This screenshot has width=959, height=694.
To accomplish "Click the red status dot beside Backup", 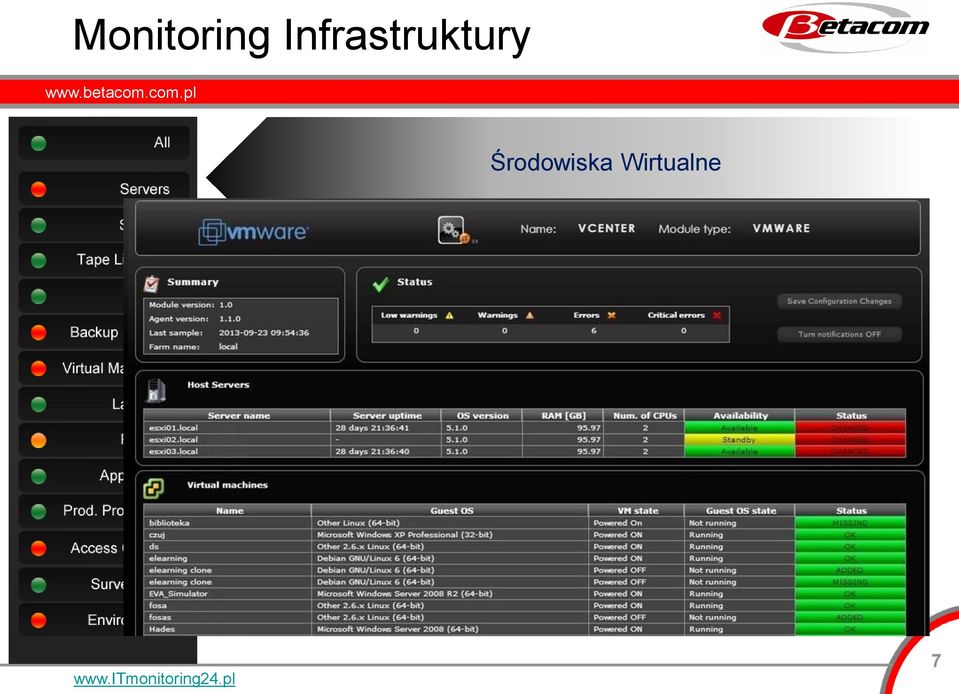I will tap(39, 332).
